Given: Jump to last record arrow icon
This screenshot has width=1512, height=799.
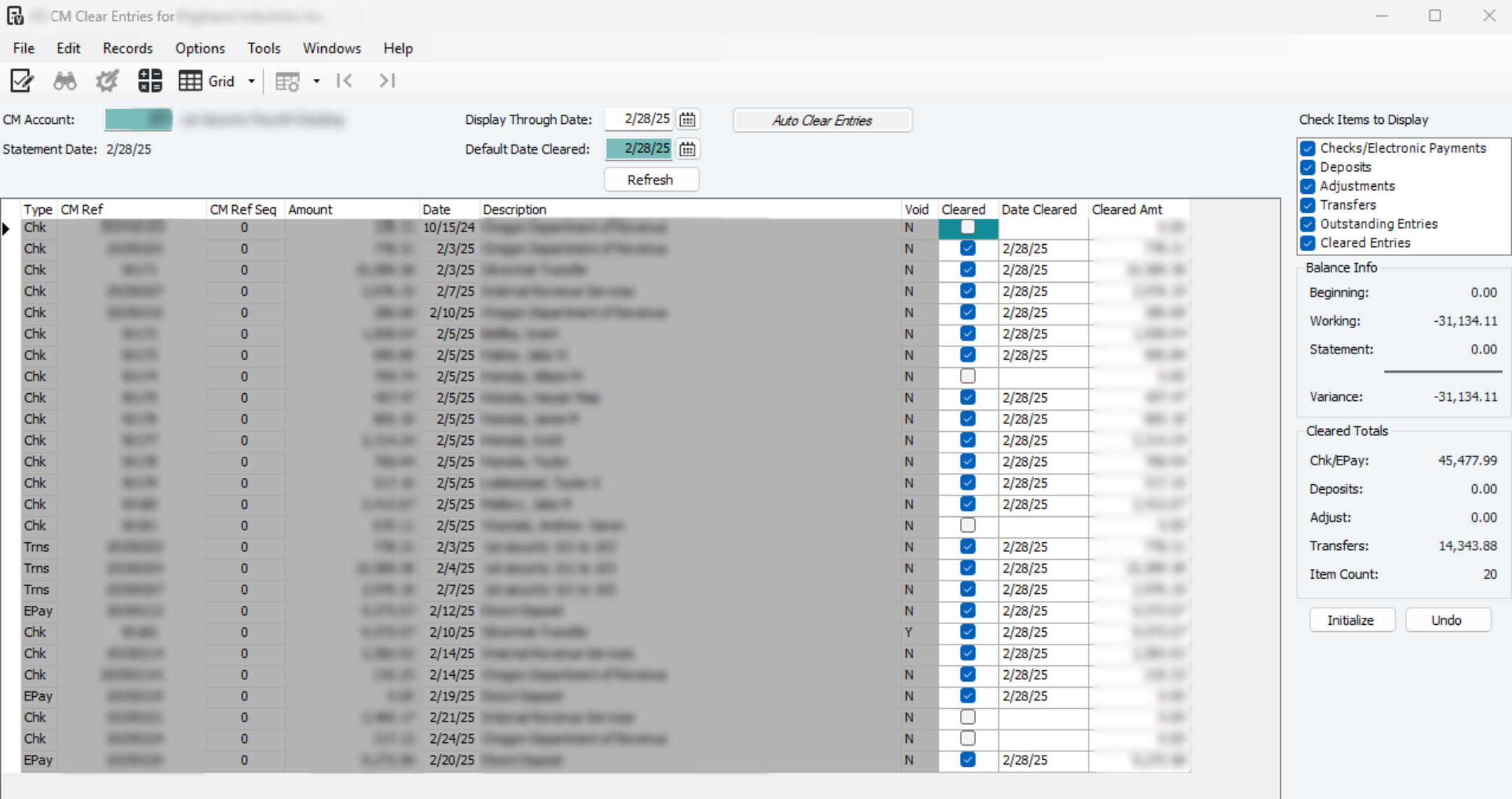Looking at the screenshot, I should pos(387,81).
